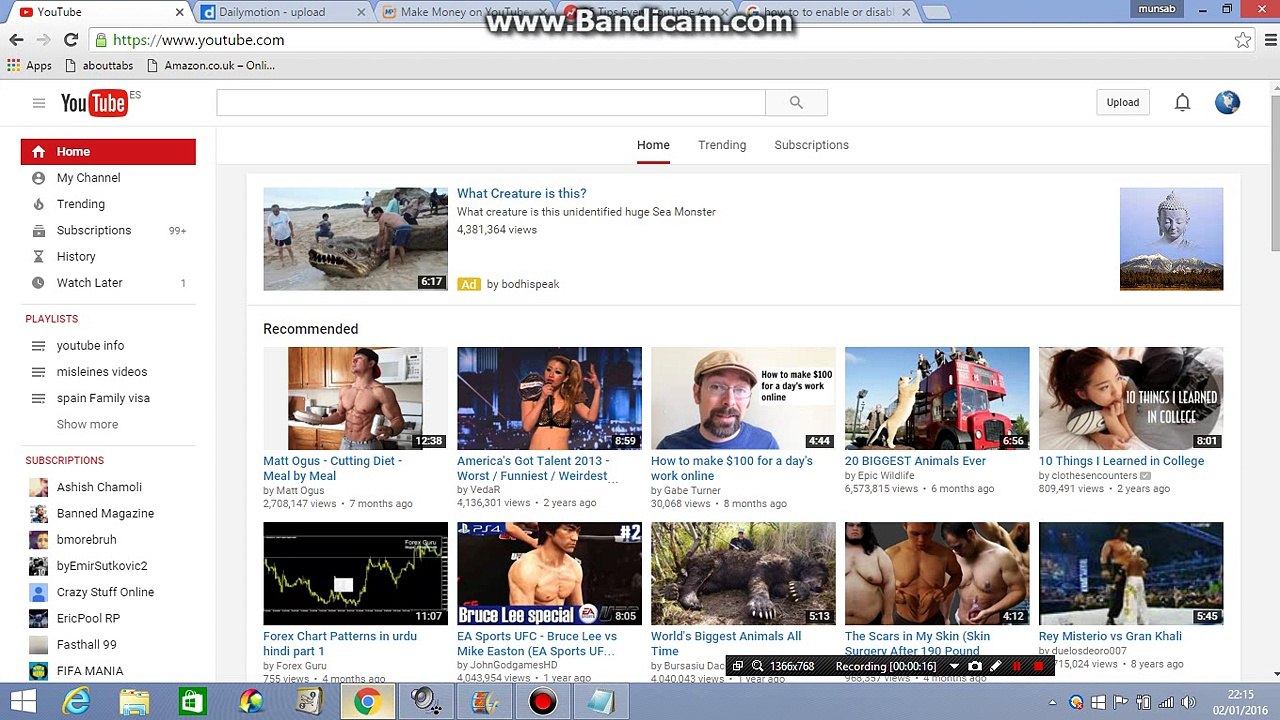Open the Trending tab in page header
This screenshot has width=1280, height=720.
(722, 145)
